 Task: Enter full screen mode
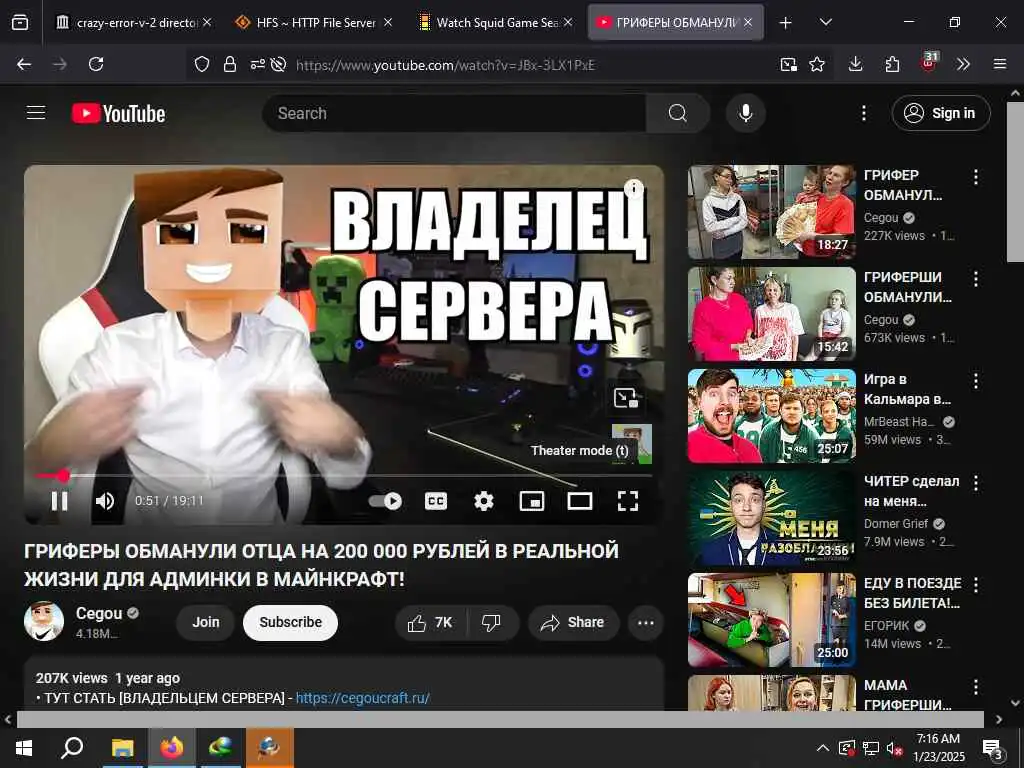coord(628,501)
